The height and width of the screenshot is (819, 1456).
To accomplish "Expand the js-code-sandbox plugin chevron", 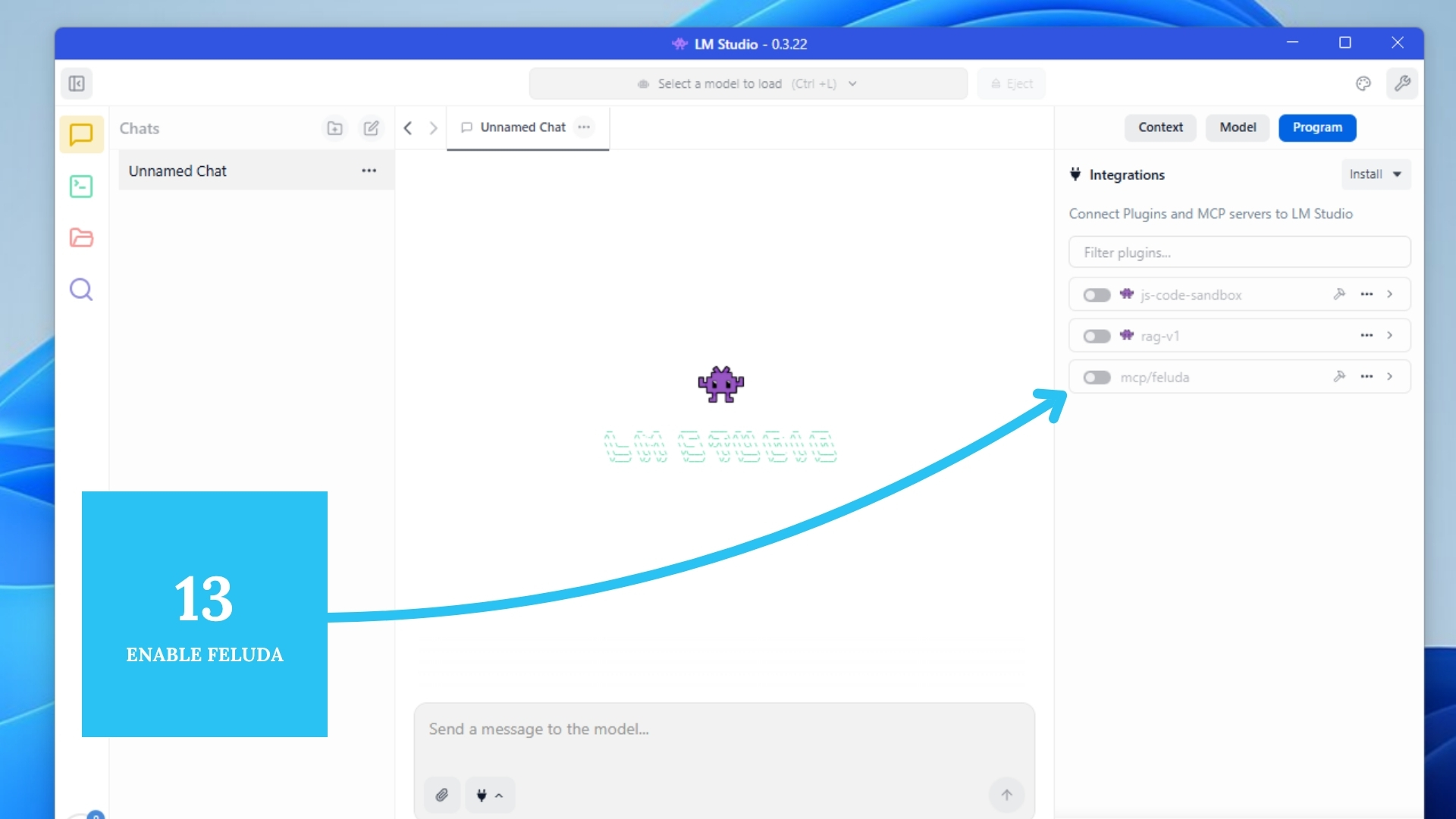I will (x=1390, y=294).
